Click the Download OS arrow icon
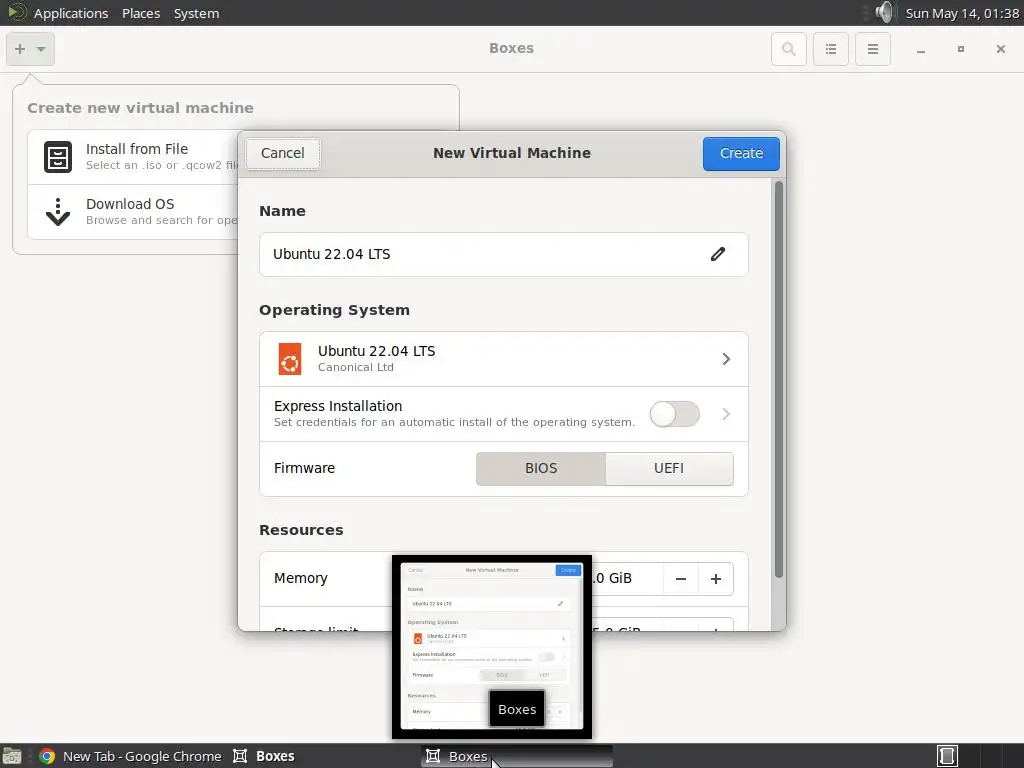The image size is (1024, 768). click(x=58, y=212)
